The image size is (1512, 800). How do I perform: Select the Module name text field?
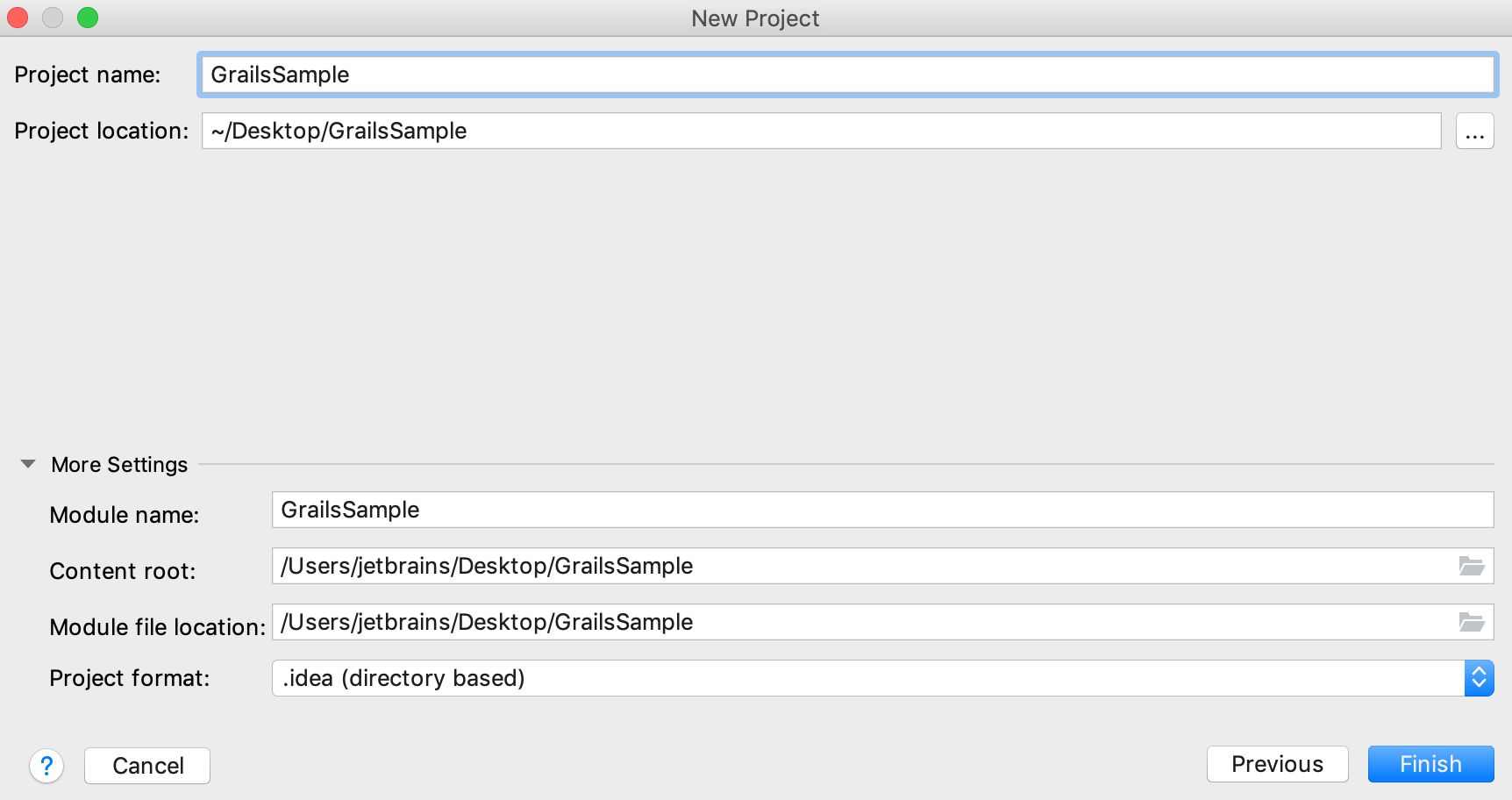881,510
